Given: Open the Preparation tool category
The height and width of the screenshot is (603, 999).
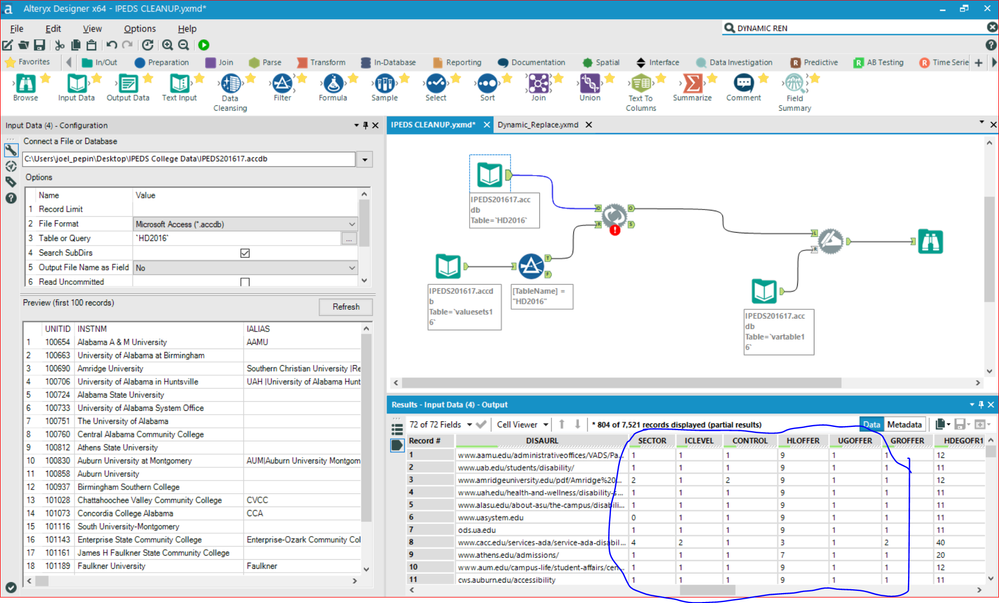Looking at the screenshot, I should click(x=162, y=62).
